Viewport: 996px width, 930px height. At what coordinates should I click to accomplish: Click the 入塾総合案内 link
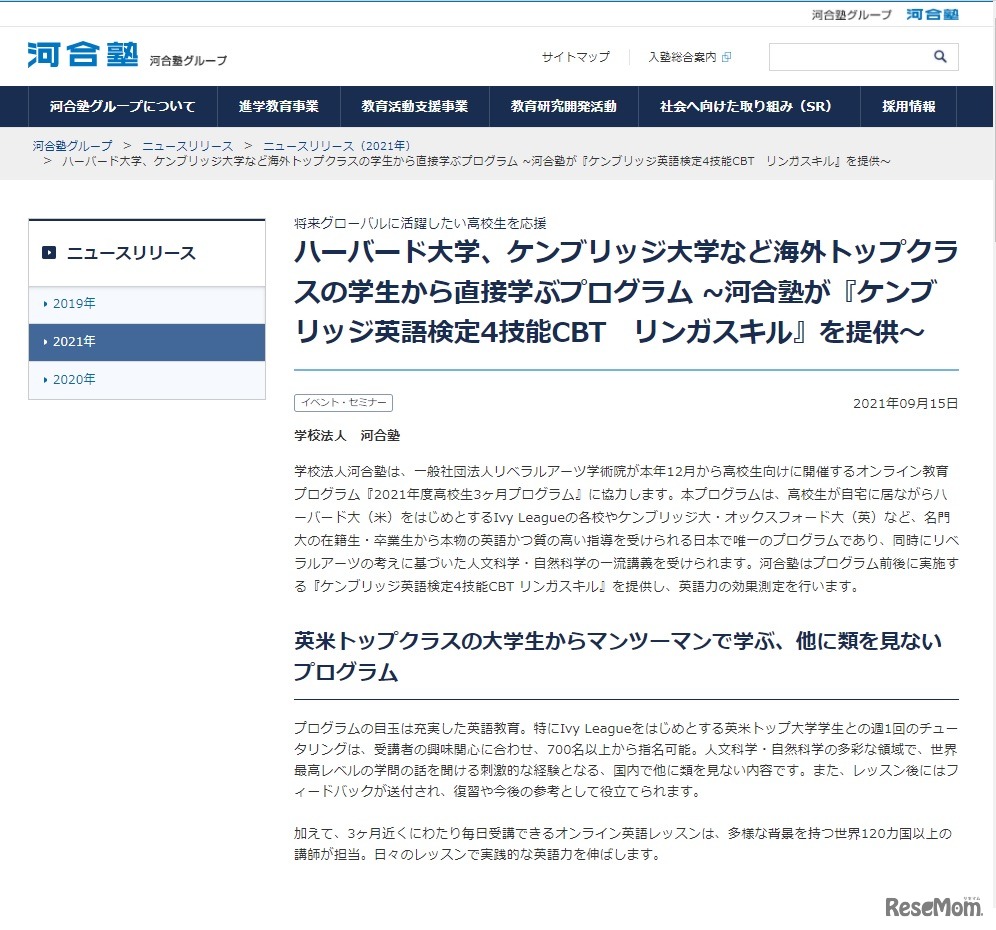(684, 57)
